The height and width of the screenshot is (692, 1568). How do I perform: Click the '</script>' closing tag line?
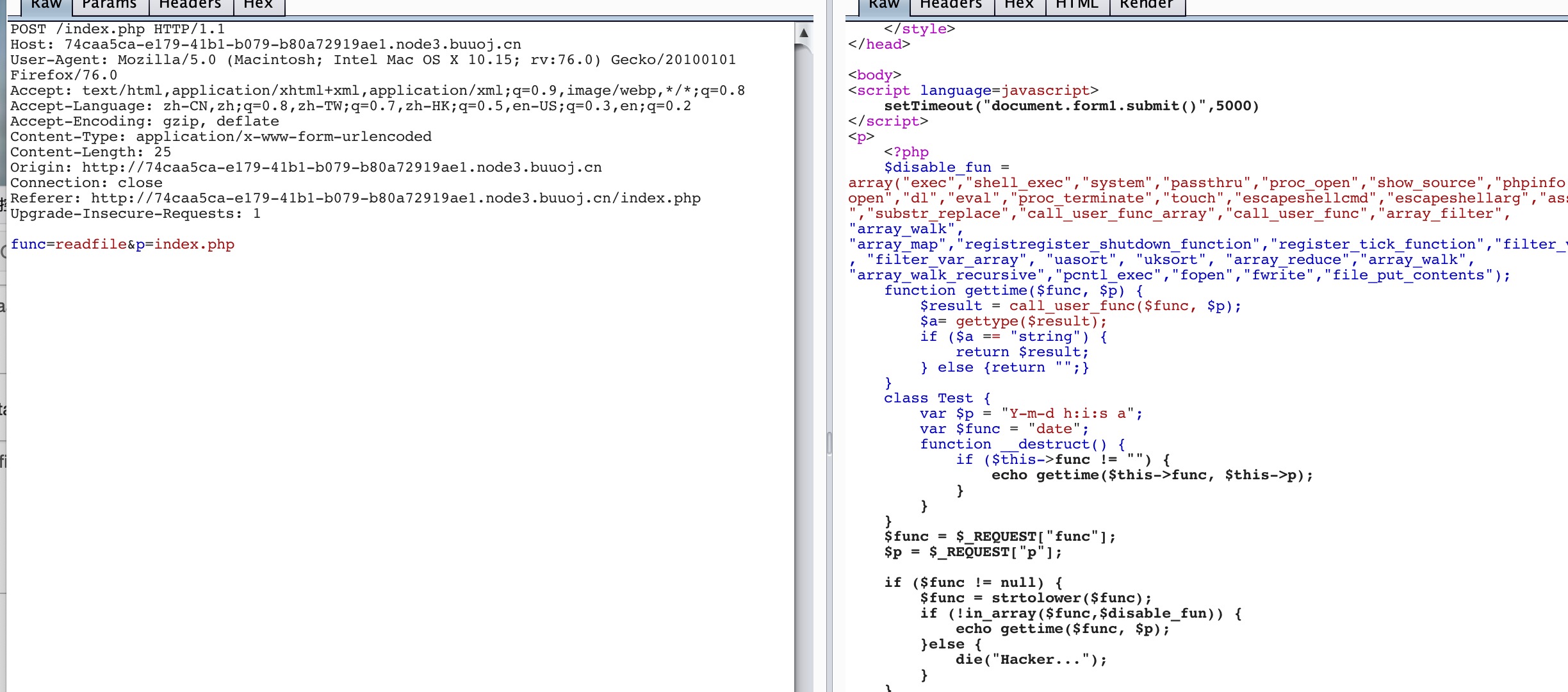[x=888, y=122]
